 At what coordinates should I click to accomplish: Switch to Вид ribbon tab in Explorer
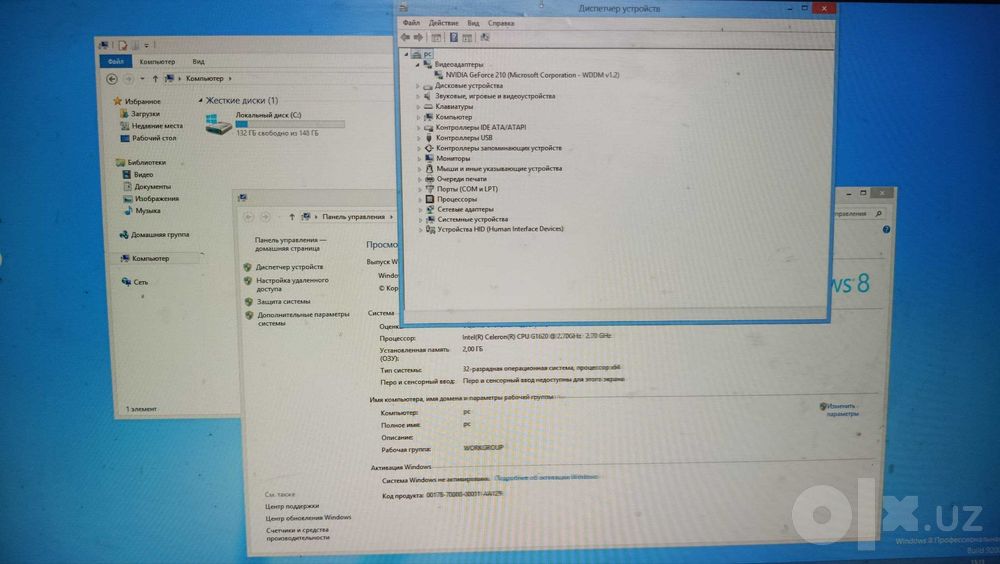pos(198,62)
